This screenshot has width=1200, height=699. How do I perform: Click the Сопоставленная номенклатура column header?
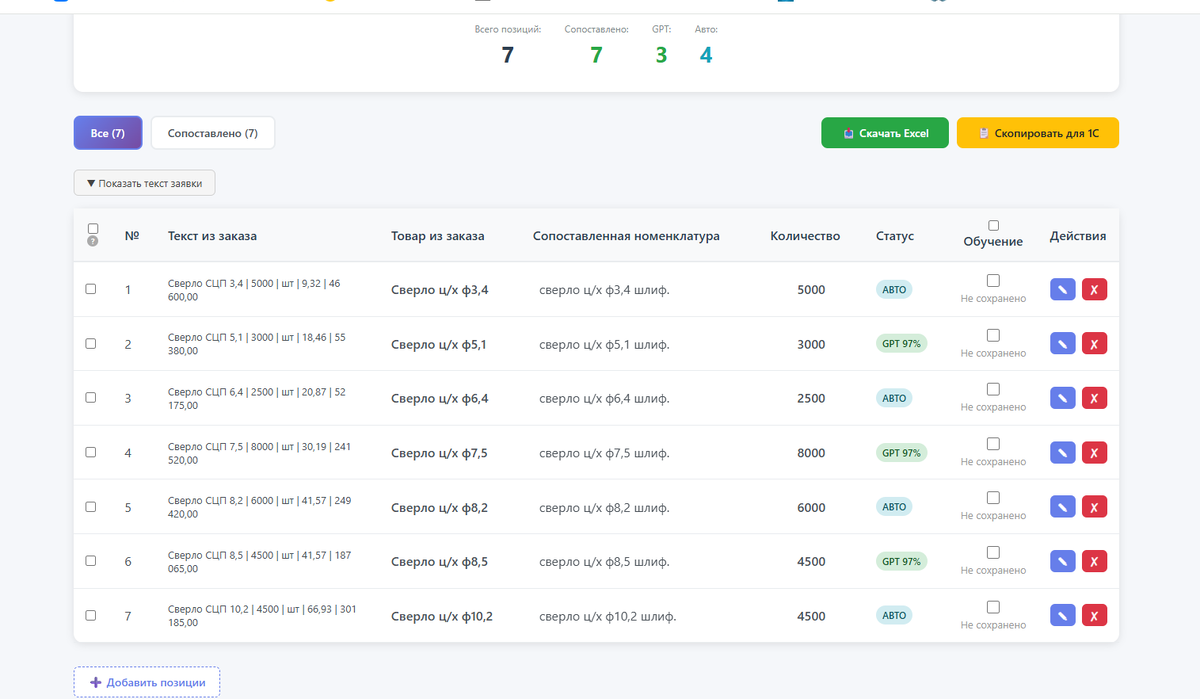tap(626, 236)
